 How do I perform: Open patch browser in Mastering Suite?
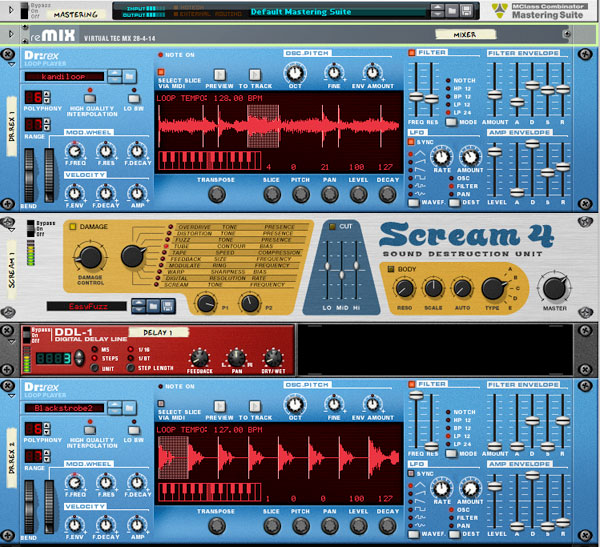[x=452, y=11]
